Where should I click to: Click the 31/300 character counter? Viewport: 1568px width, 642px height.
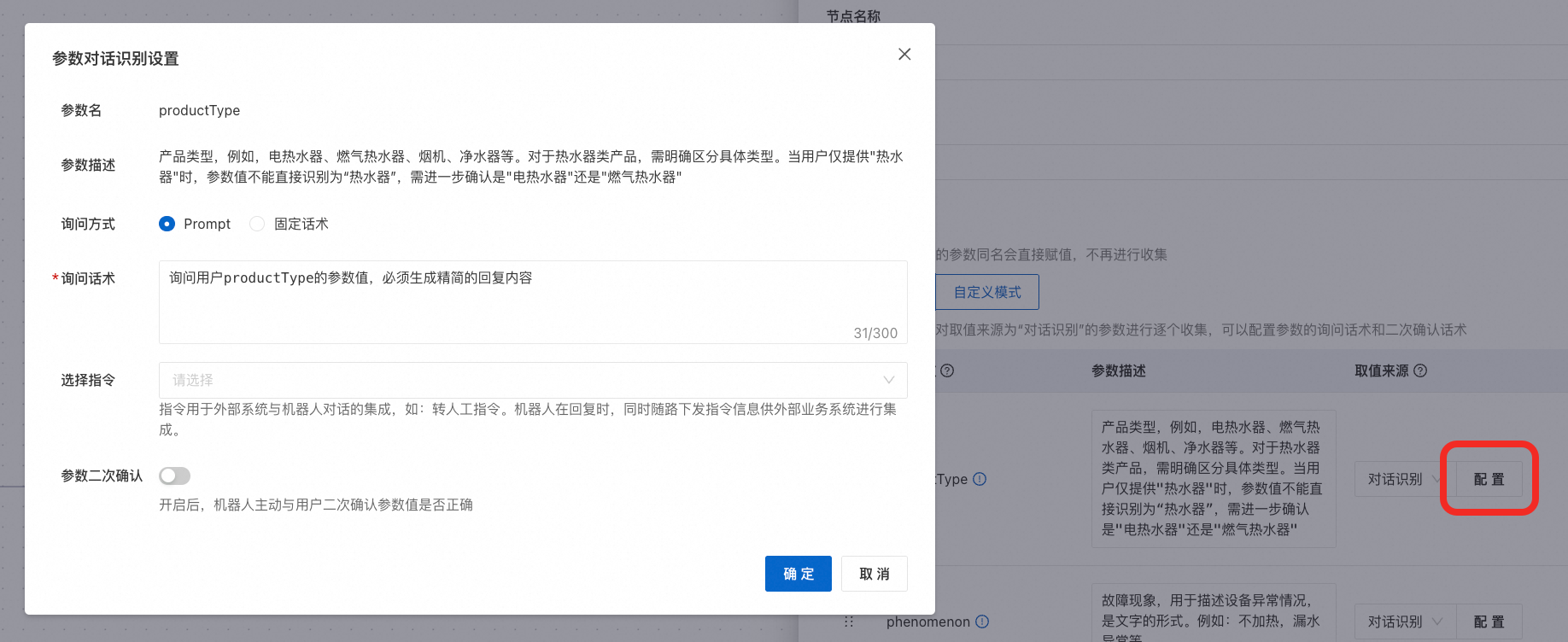point(875,333)
